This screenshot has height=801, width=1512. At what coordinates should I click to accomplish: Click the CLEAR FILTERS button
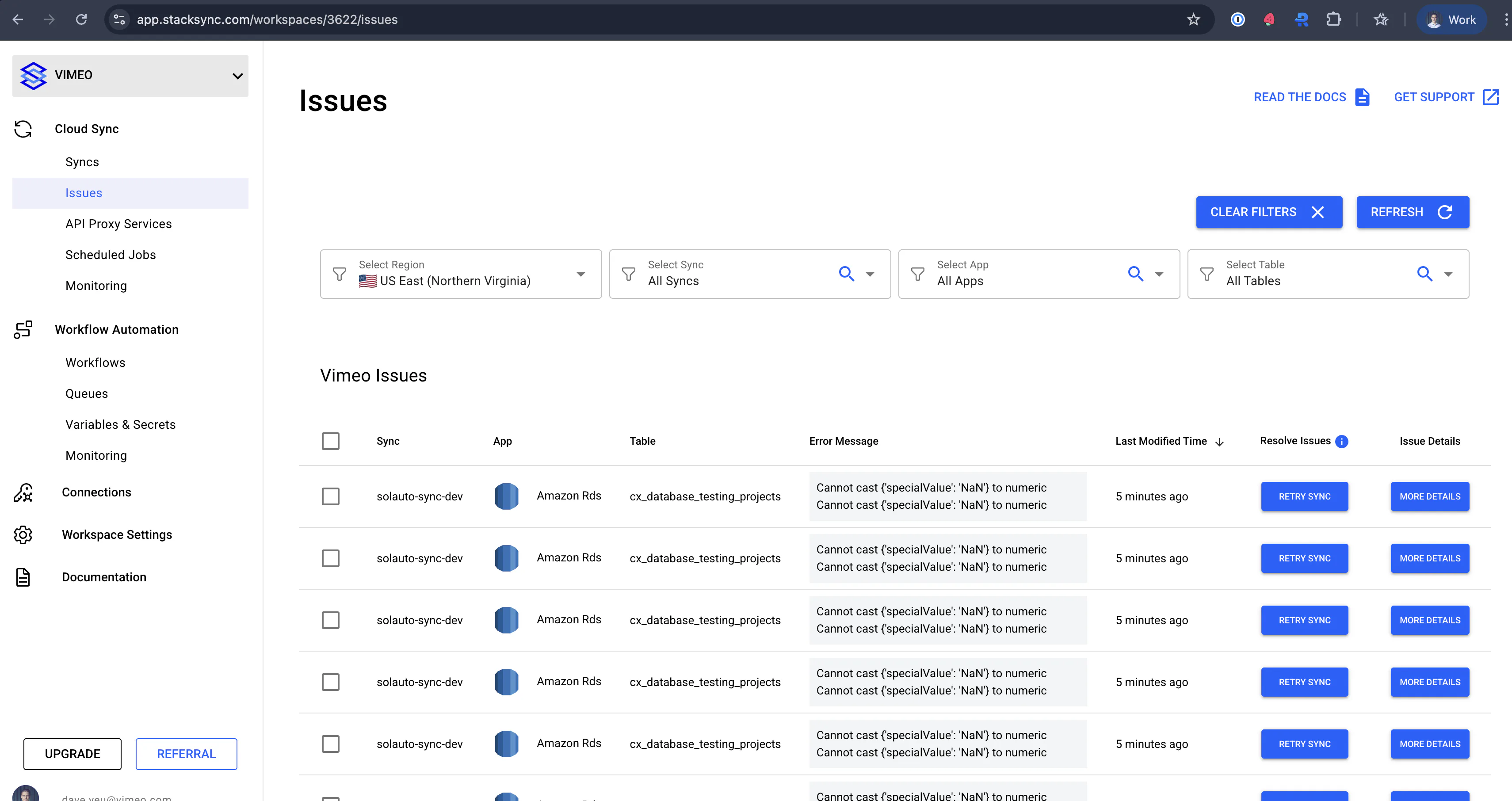point(1269,213)
